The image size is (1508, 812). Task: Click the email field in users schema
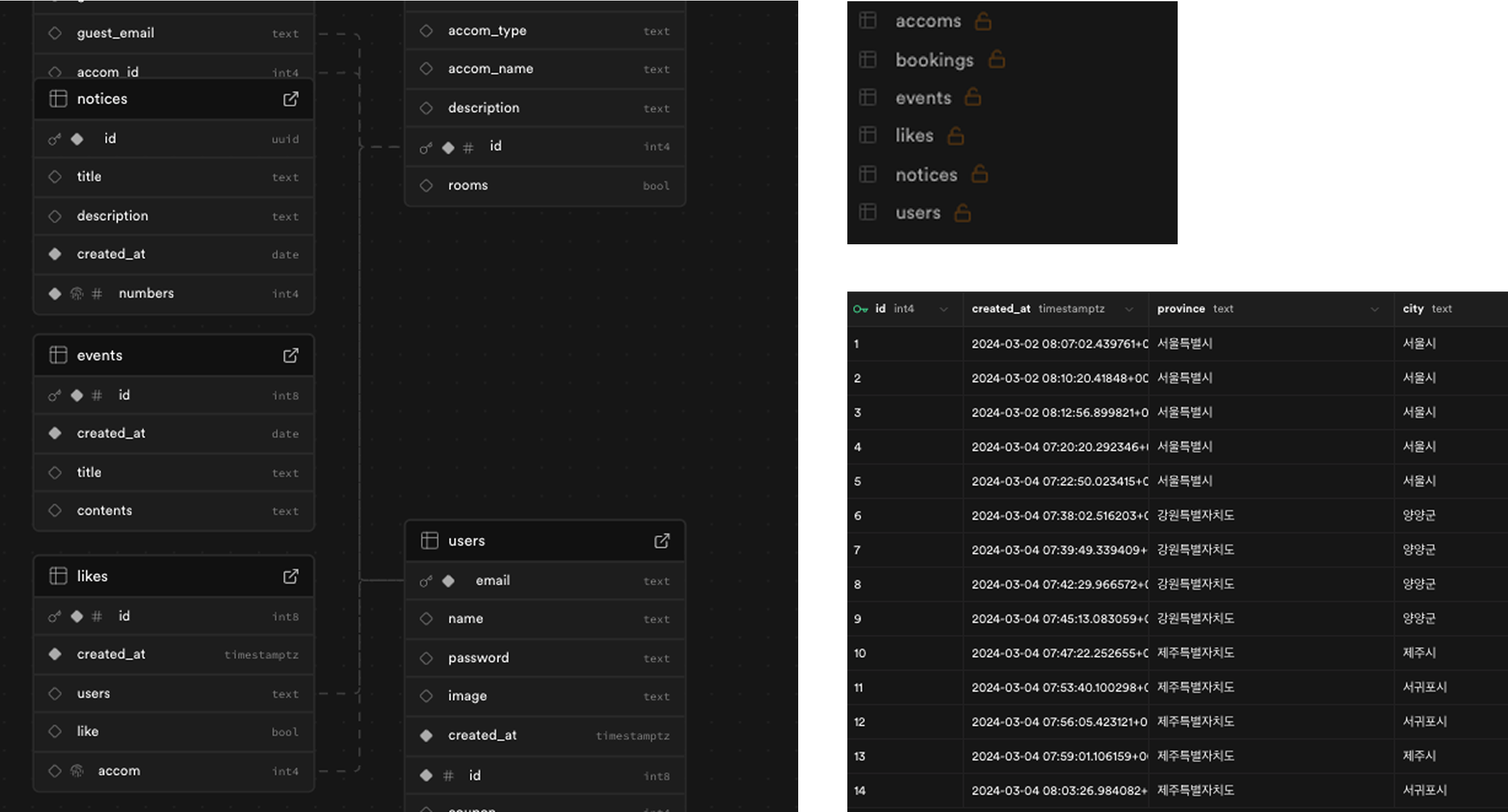tap(492, 581)
